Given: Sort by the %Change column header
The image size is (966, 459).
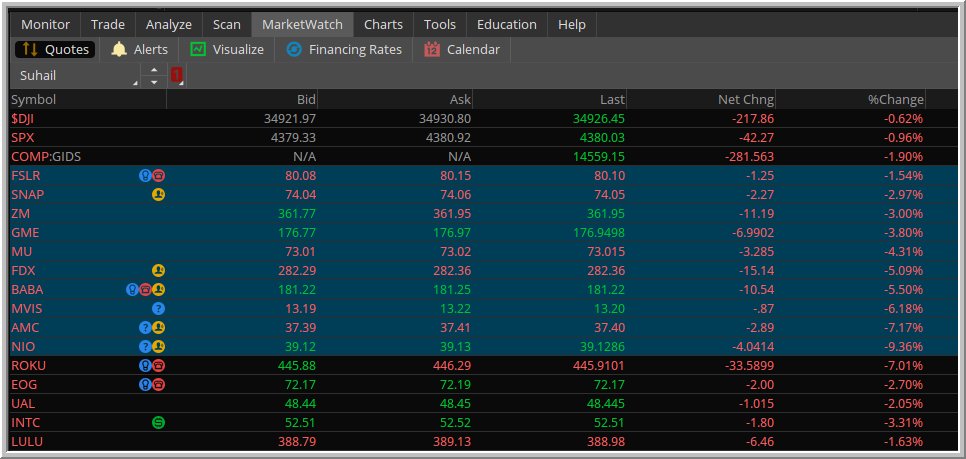Looking at the screenshot, I should point(851,99).
